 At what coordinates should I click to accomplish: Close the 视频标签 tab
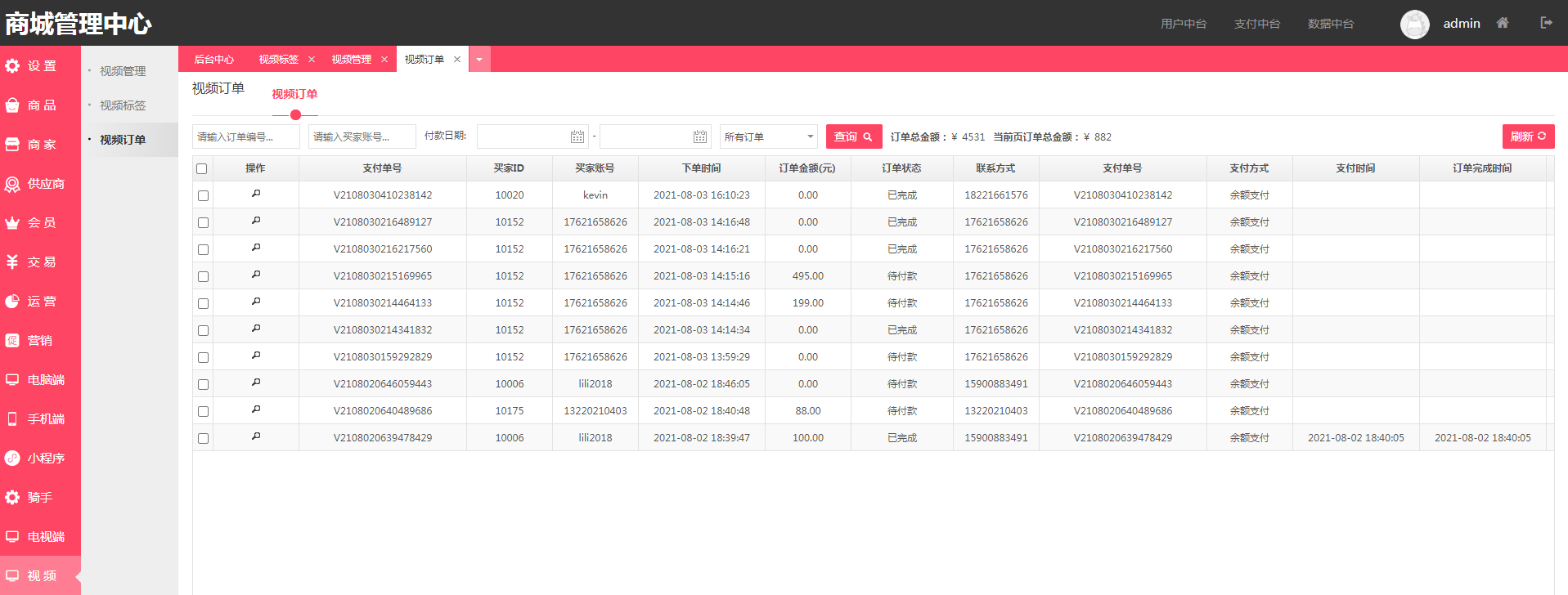(312, 59)
